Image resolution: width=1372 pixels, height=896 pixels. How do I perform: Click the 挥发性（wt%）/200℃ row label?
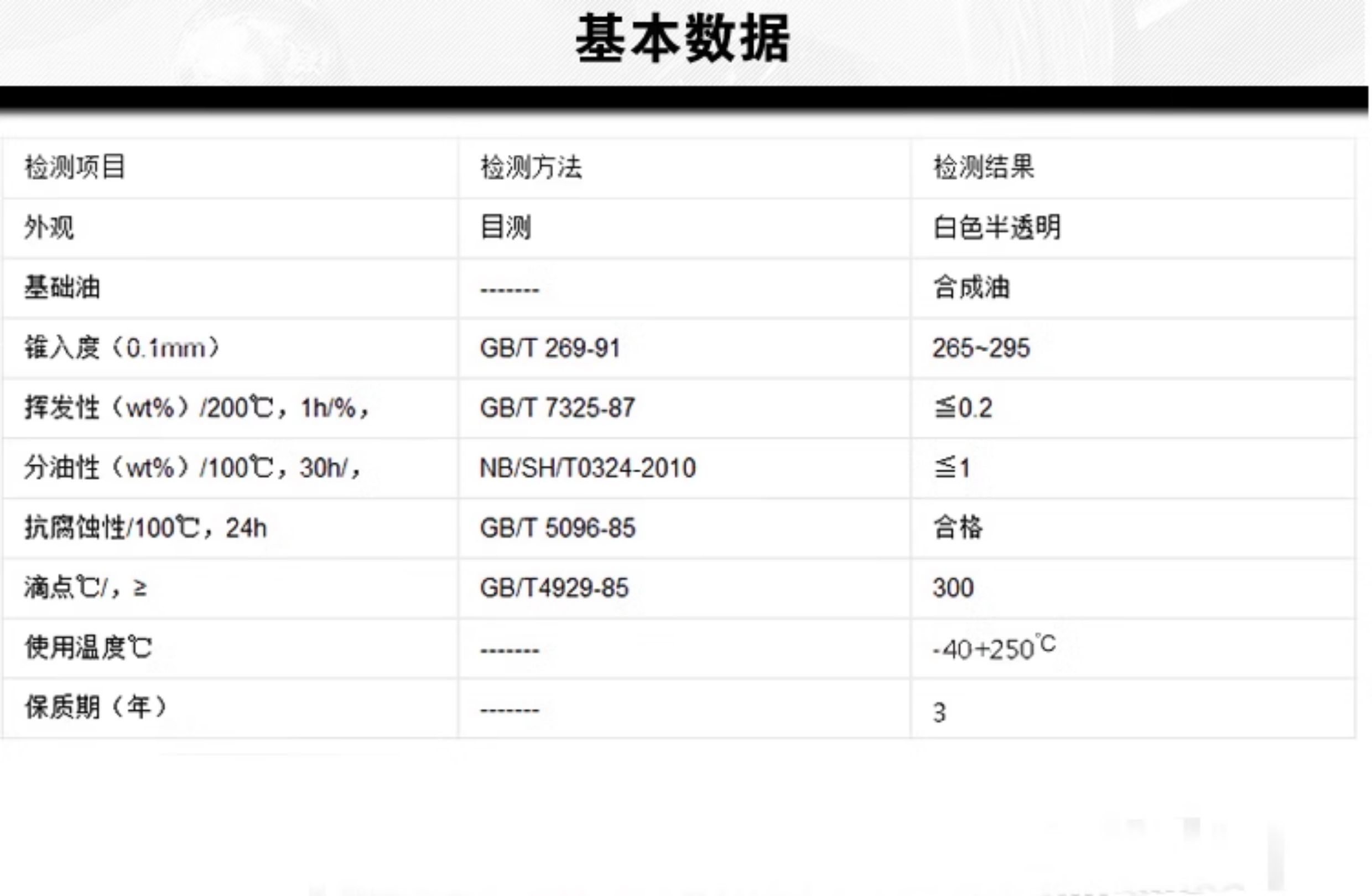pyautogui.click(x=196, y=408)
